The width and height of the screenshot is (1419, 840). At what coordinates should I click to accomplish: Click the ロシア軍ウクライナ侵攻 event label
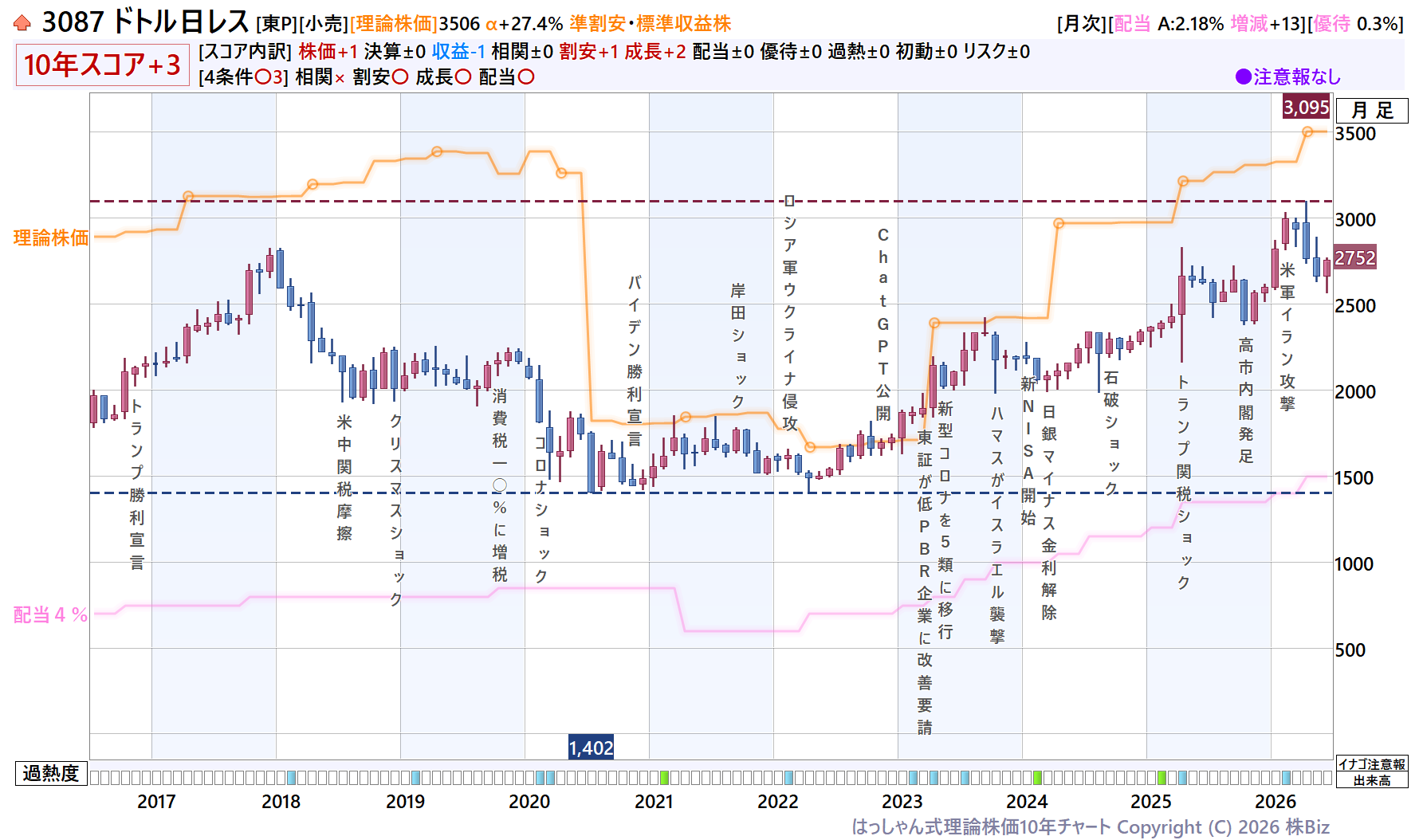[790, 312]
